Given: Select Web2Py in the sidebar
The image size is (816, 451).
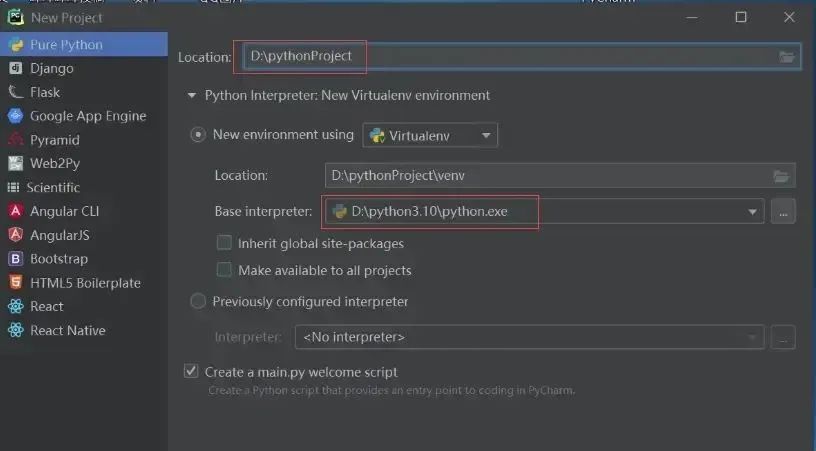Looking at the screenshot, I should point(84,163).
